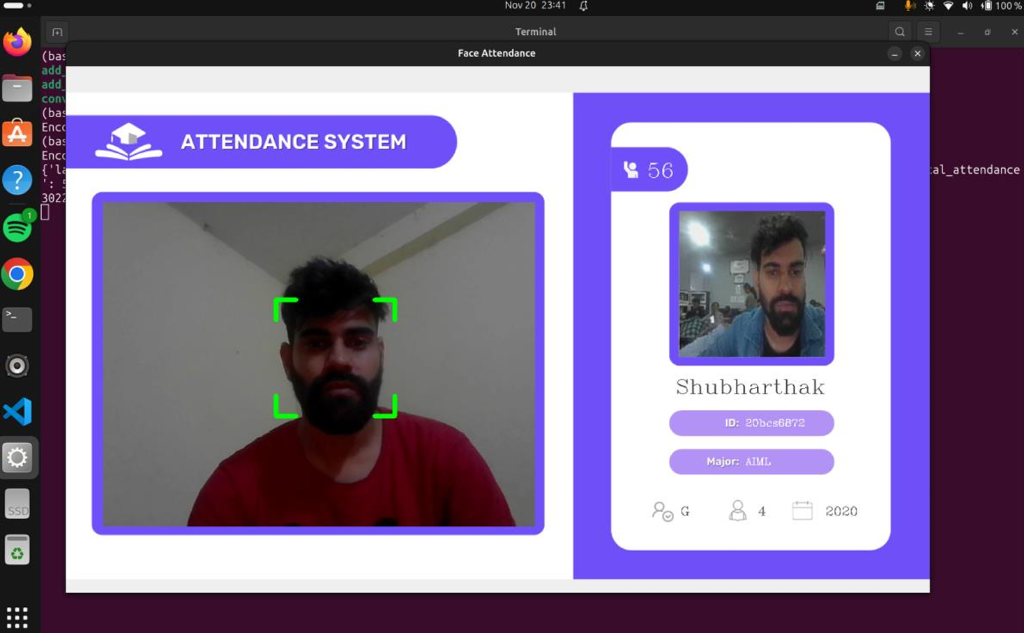
Task: Open the clock showing Nov 20 23:41
Action: [535, 5]
